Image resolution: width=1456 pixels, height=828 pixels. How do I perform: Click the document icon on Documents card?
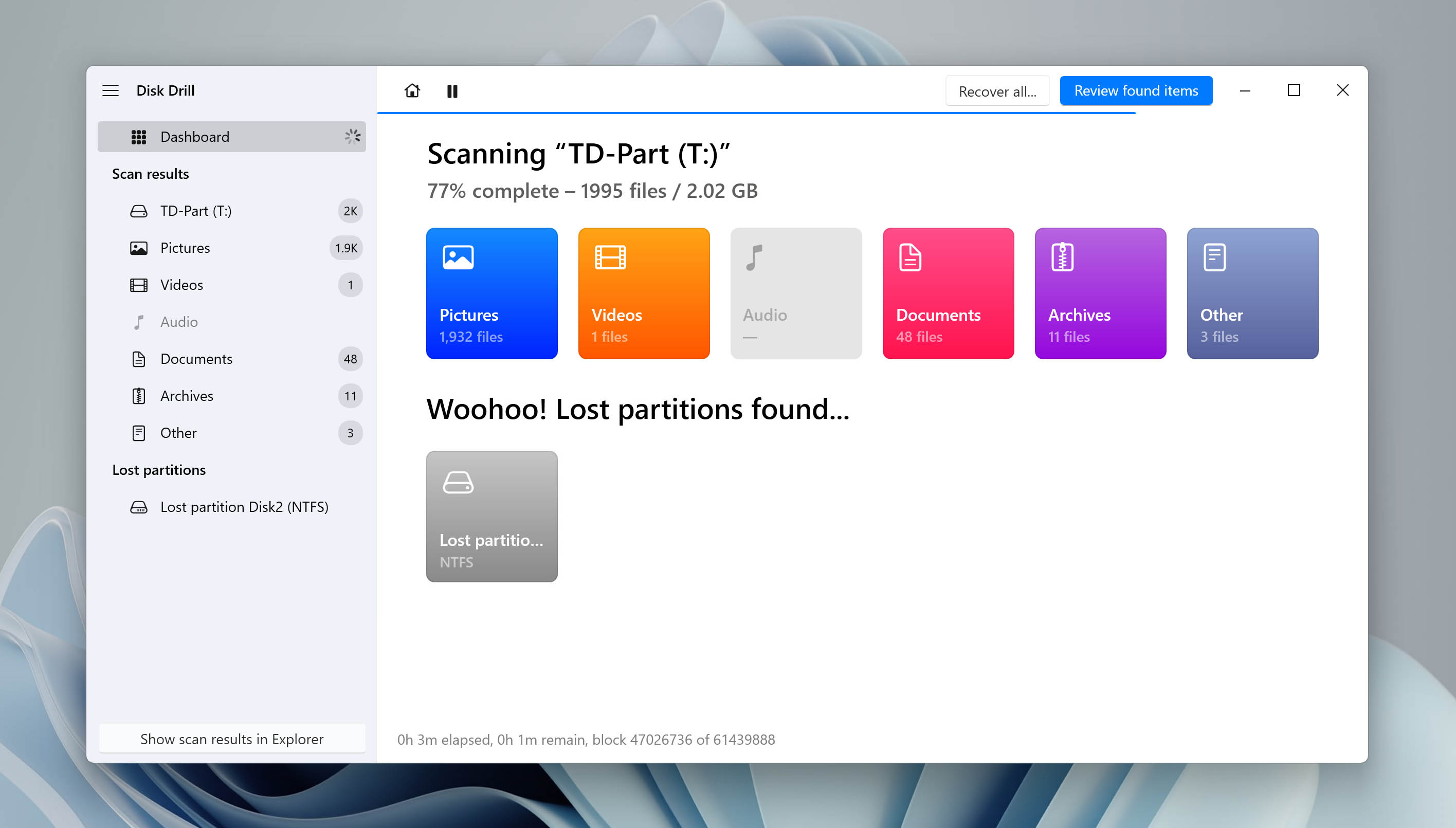click(910, 257)
